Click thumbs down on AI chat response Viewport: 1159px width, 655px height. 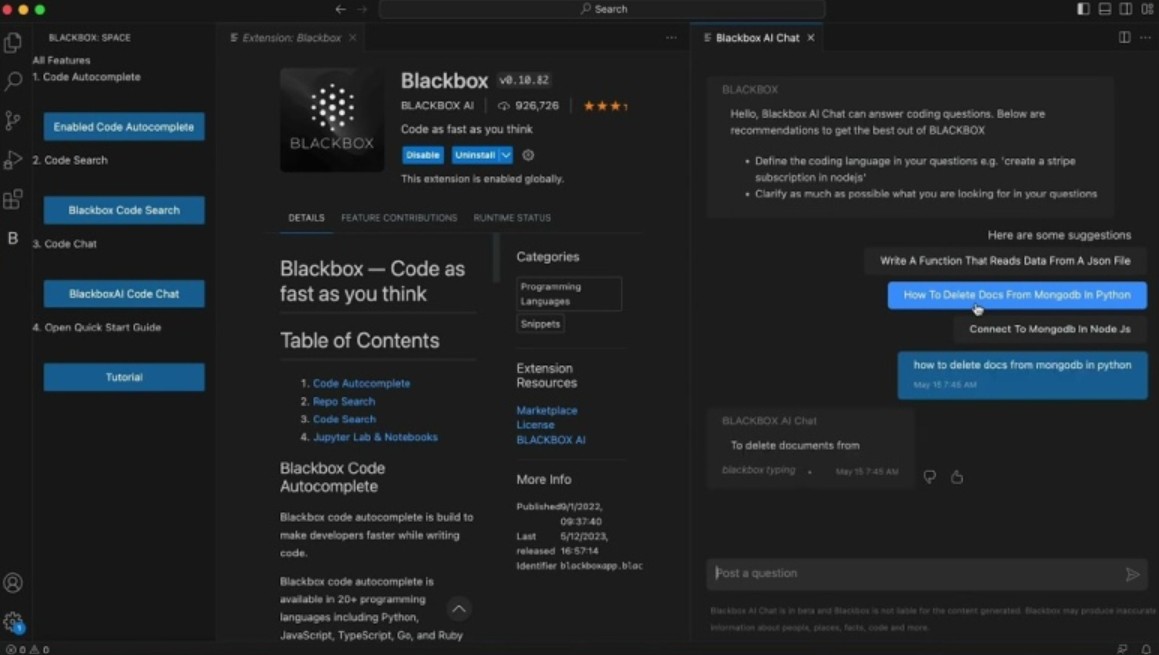pos(930,477)
